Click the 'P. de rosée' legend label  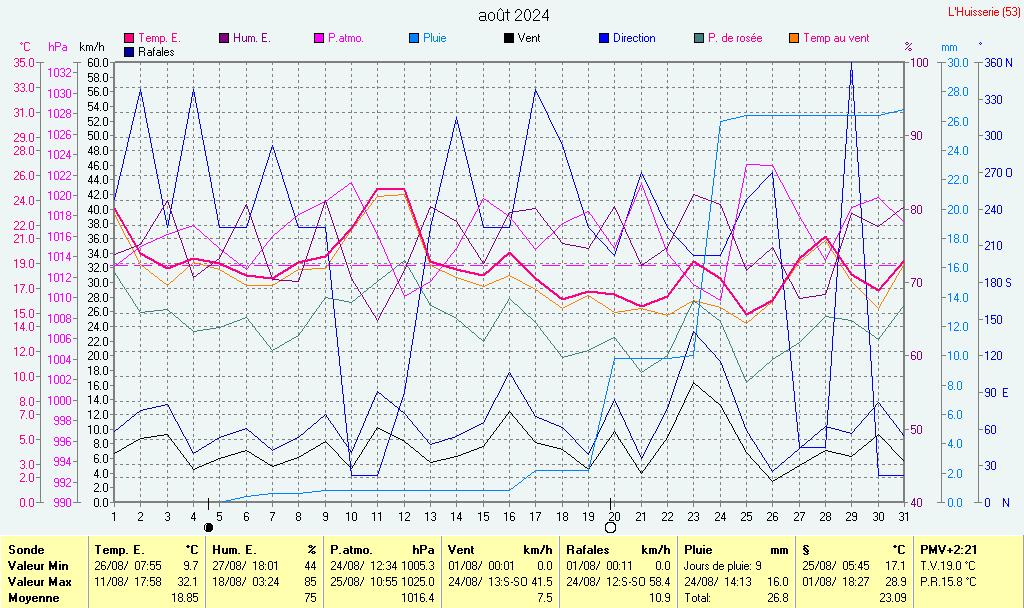click(x=735, y=39)
